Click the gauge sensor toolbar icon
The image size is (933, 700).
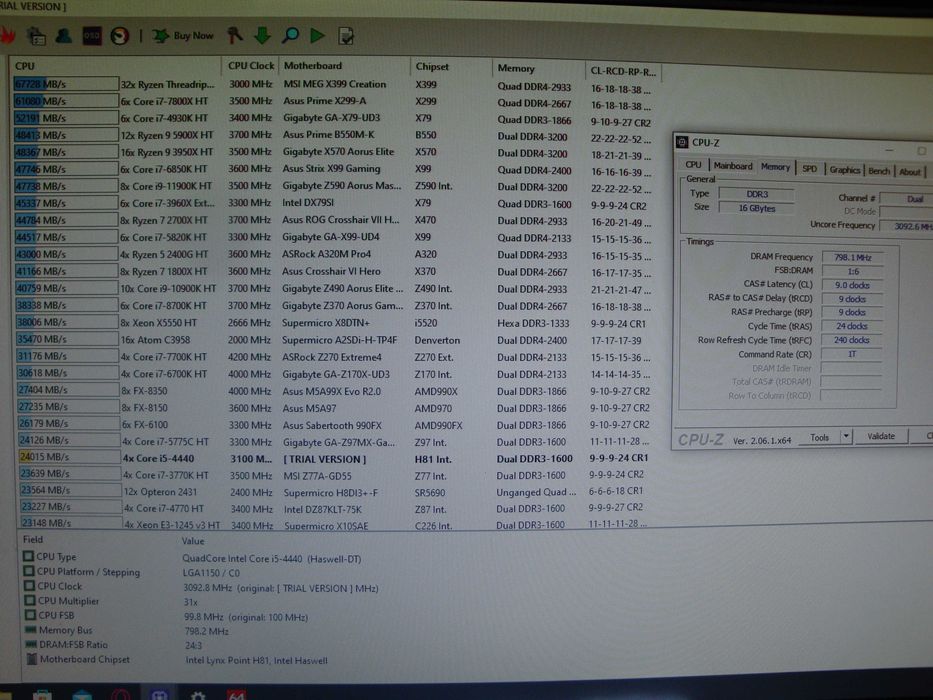pos(120,36)
